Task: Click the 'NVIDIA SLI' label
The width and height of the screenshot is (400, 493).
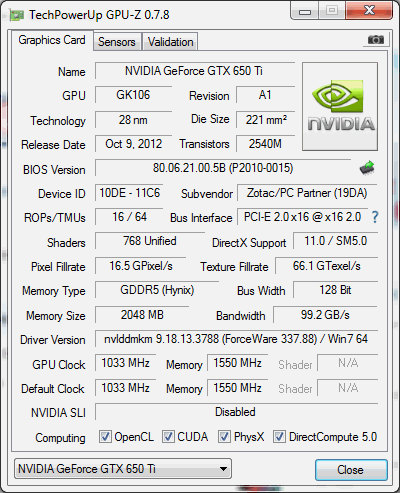Action: (58, 413)
